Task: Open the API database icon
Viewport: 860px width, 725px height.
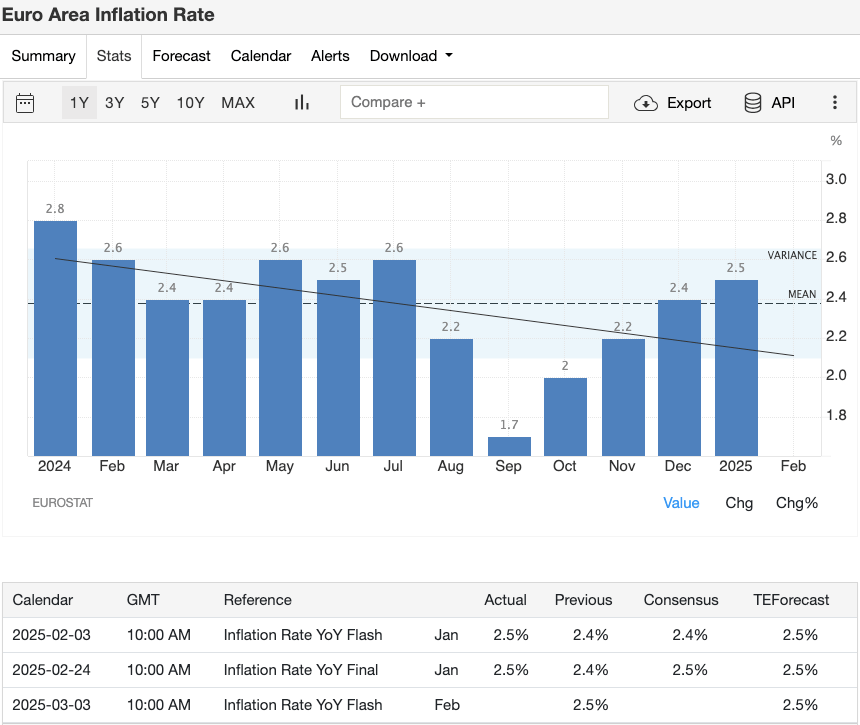Action: tap(752, 102)
